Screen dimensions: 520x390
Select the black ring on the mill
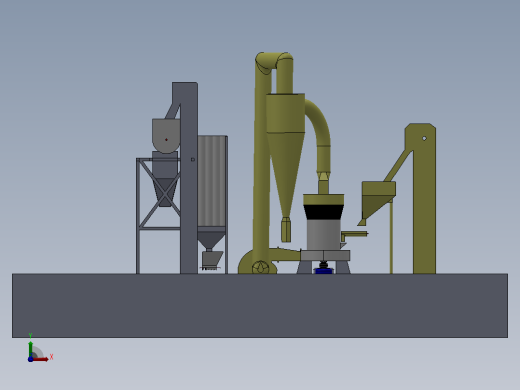[x=323, y=212]
